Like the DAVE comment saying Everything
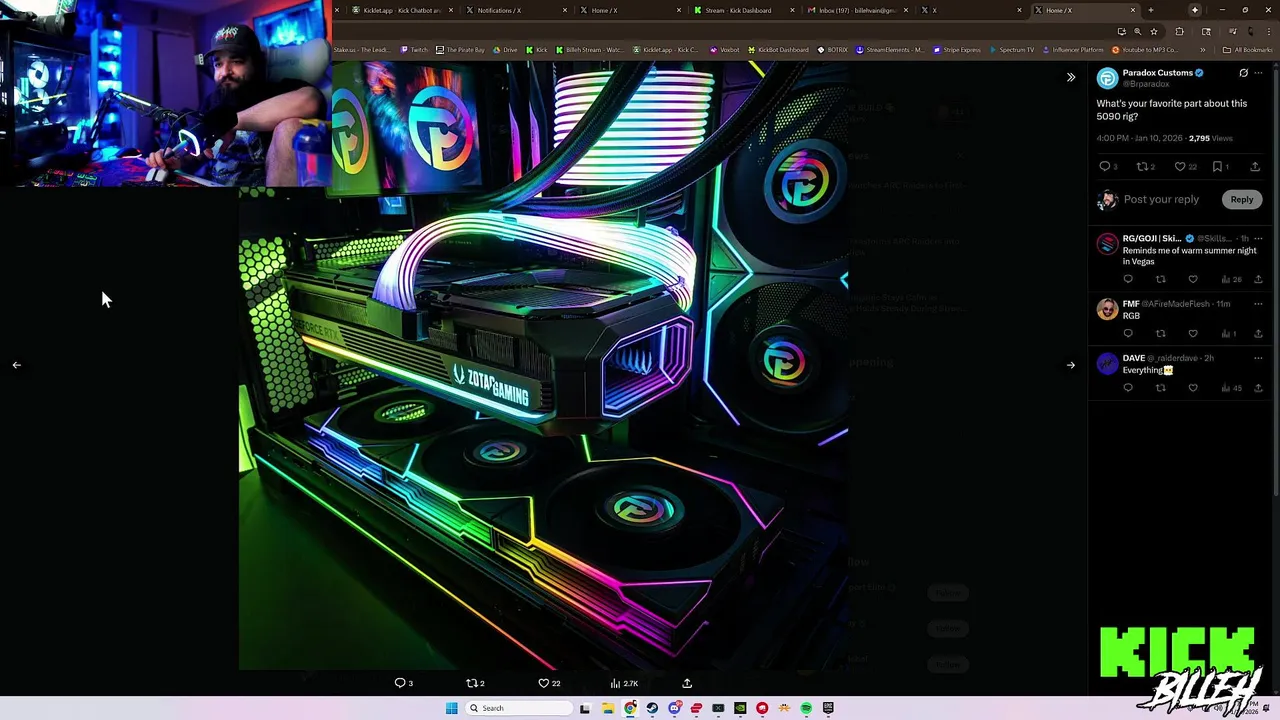 tap(1192, 388)
